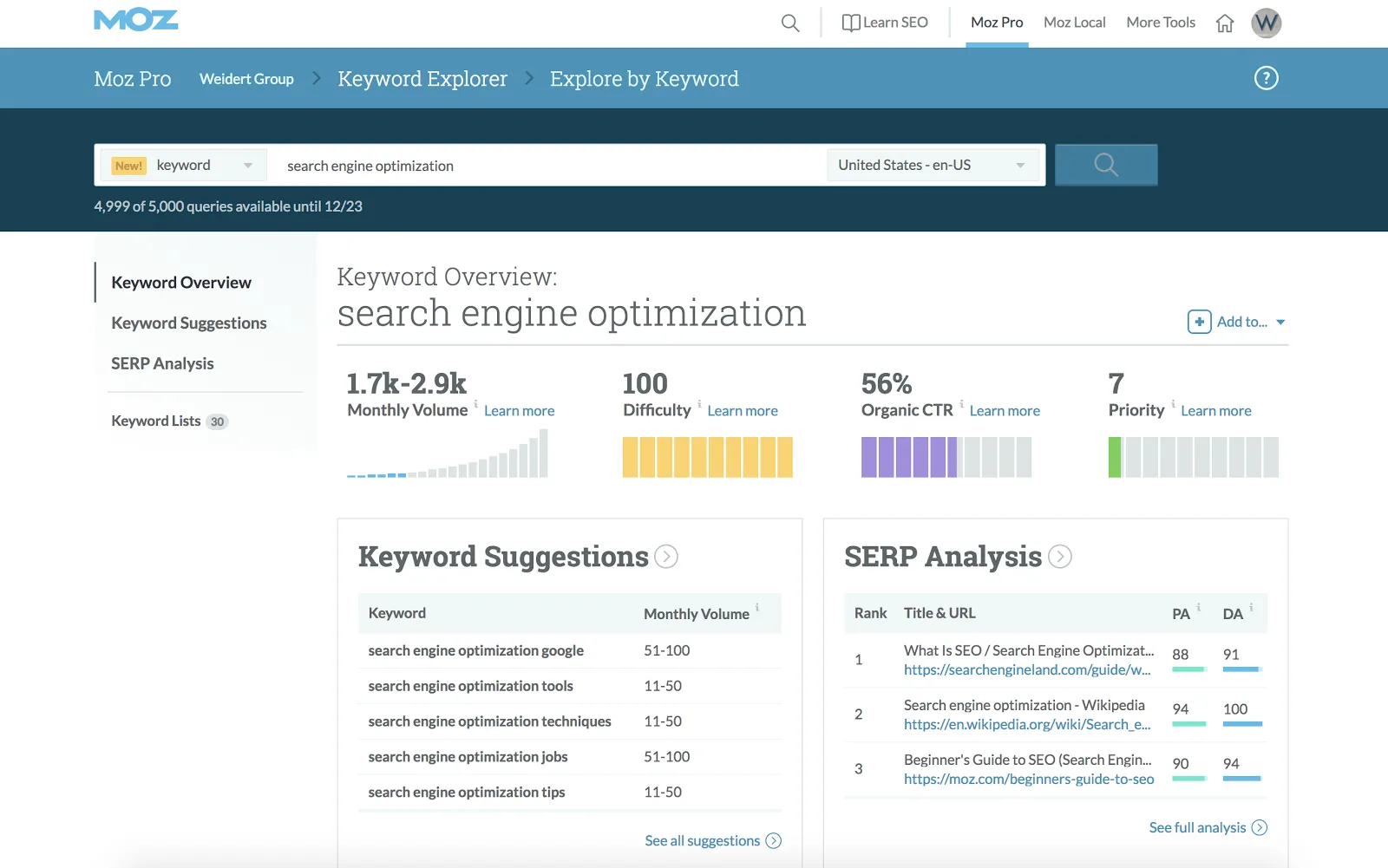The height and width of the screenshot is (868, 1388).
Task: Click info icon next to Priority
Action: click(x=1173, y=403)
